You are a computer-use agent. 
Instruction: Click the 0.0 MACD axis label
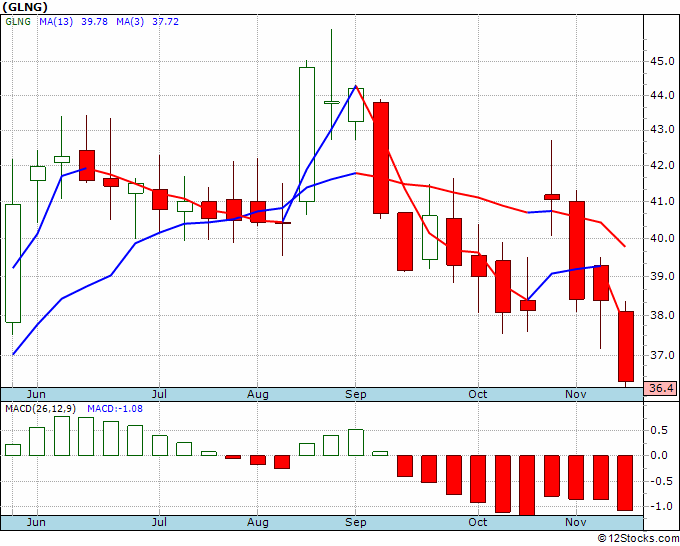pyautogui.click(x=659, y=455)
